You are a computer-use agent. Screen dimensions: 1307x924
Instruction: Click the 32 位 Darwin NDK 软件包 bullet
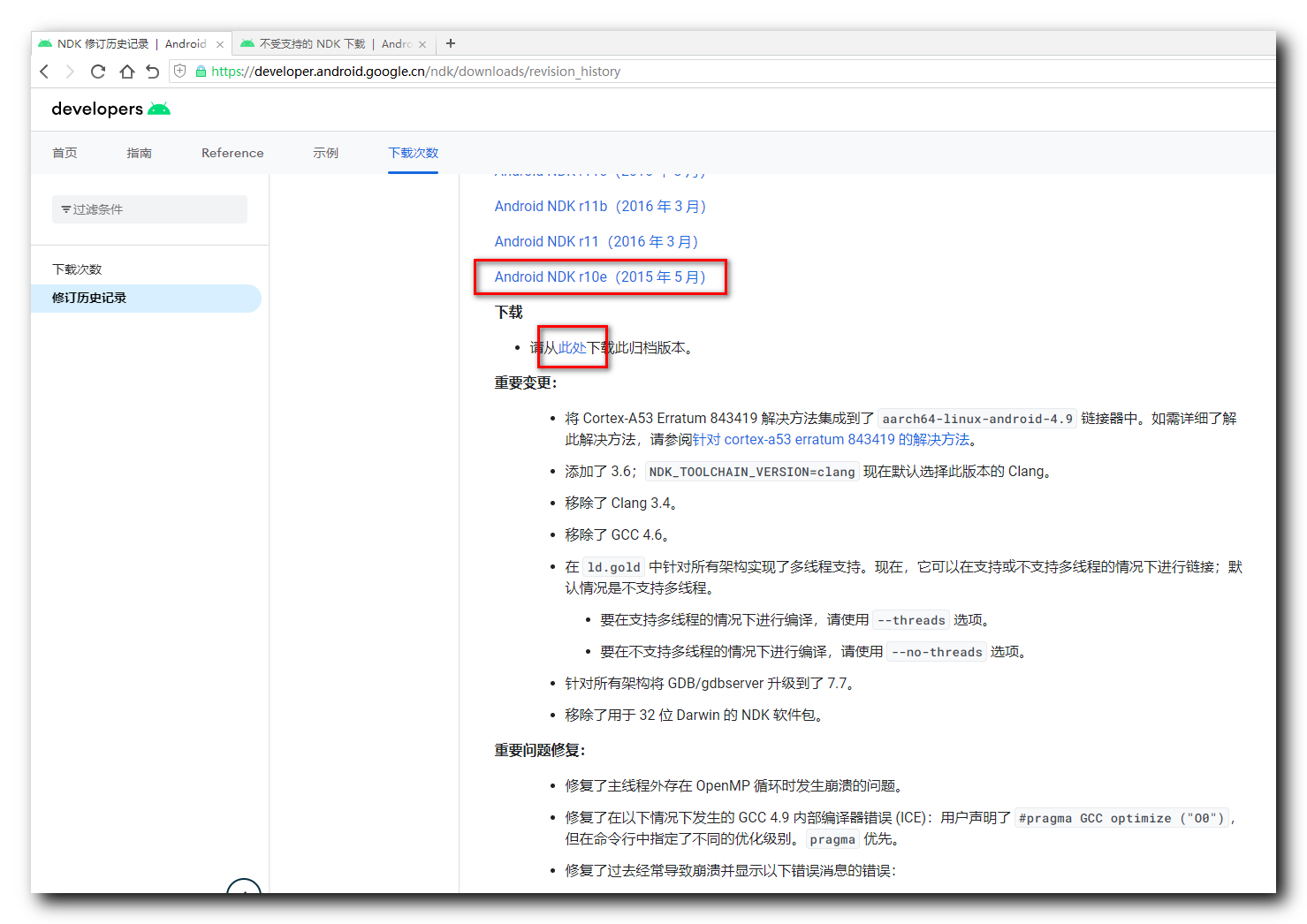click(696, 715)
